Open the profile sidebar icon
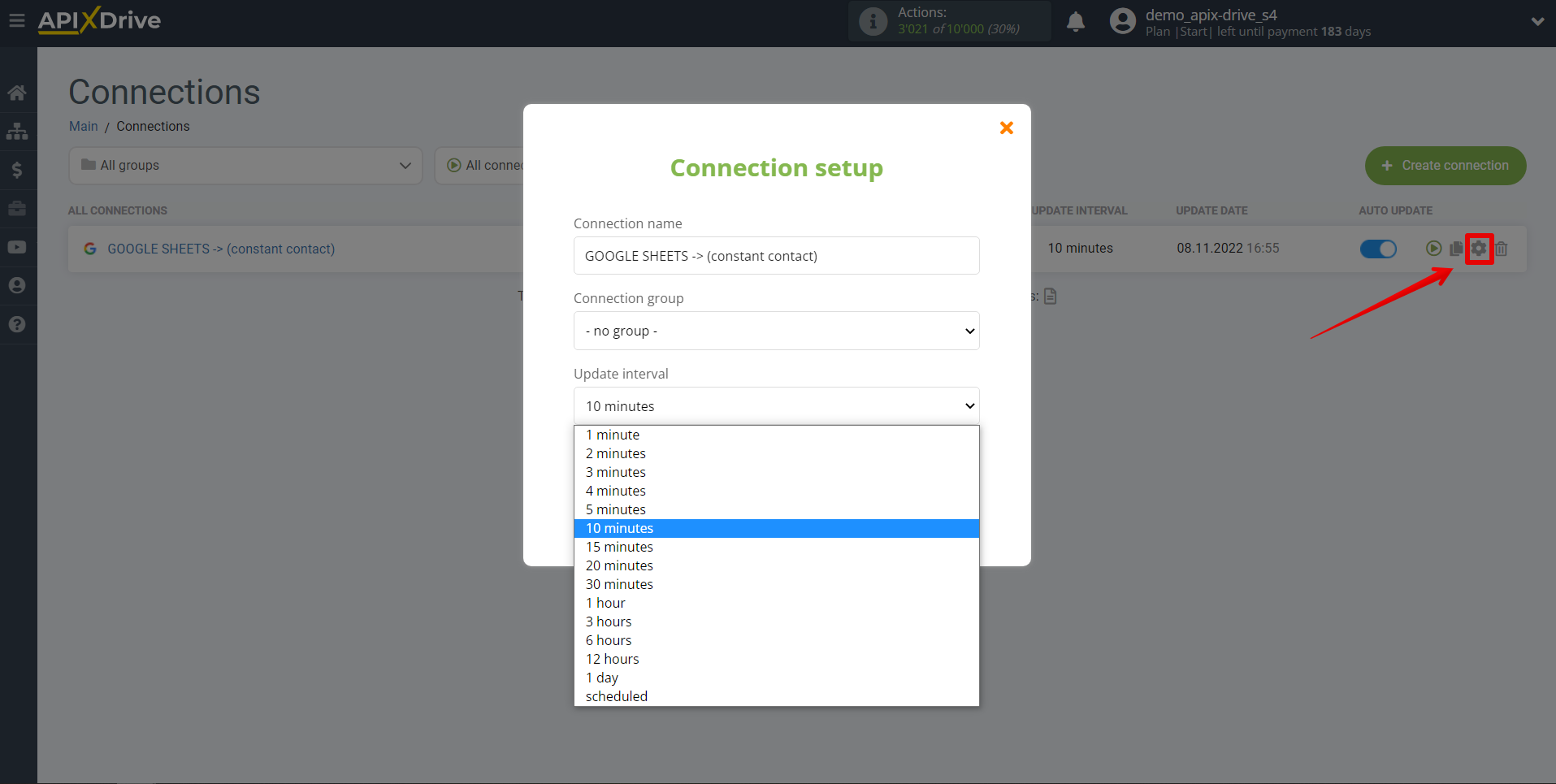This screenshot has width=1556, height=784. click(x=17, y=286)
